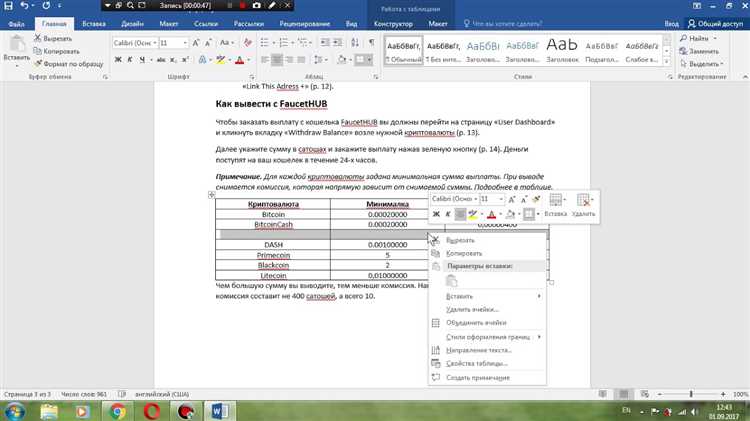Click the table move handle
This screenshot has width=750, height=421.
[x=211, y=195]
